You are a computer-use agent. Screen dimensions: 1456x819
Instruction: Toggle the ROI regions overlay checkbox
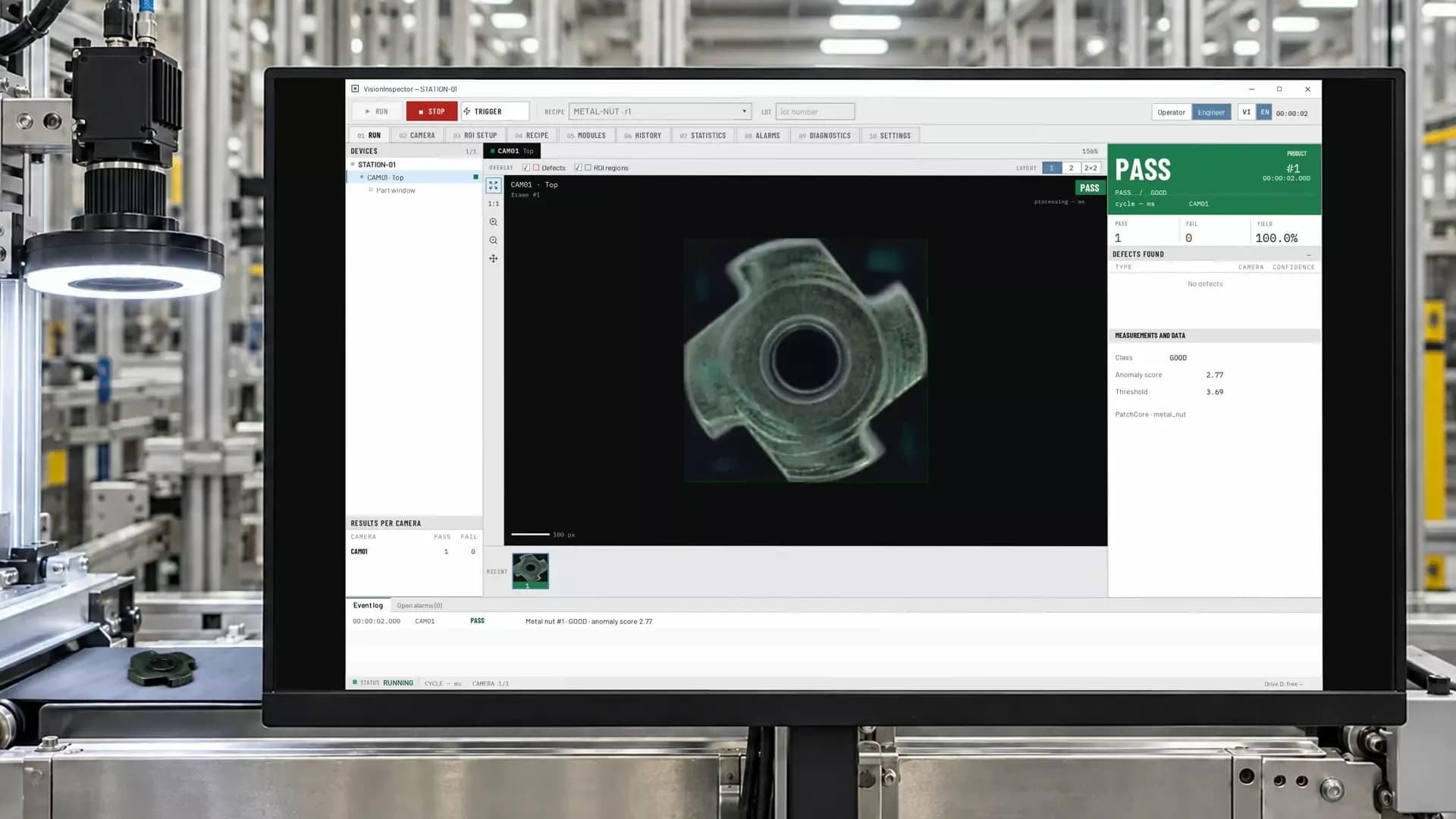pyautogui.click(x=578, y=168)
